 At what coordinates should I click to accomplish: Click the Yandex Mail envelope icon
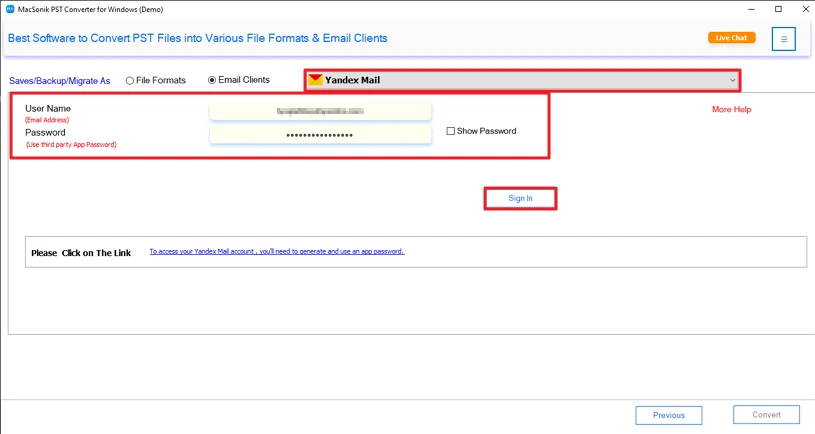[315, 80]
